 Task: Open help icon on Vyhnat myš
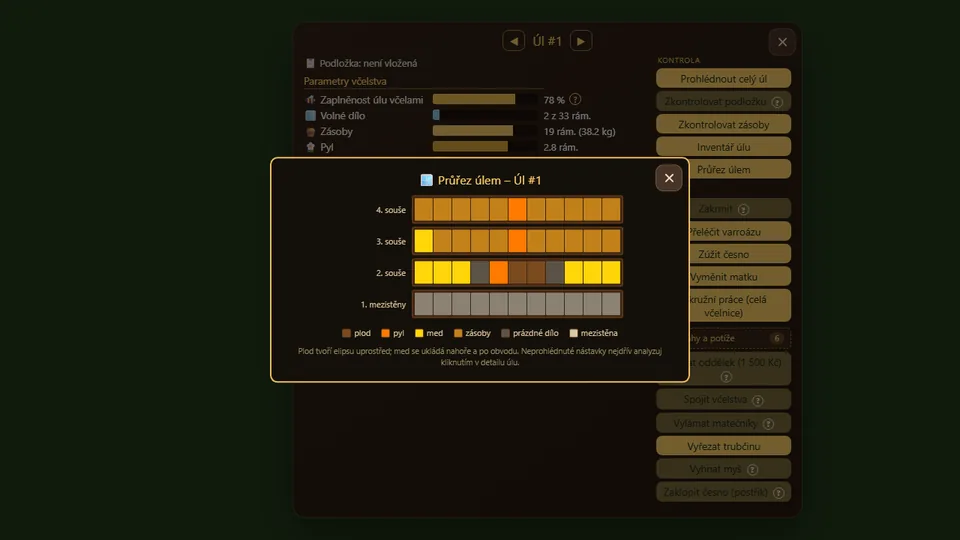coord(752,470)
